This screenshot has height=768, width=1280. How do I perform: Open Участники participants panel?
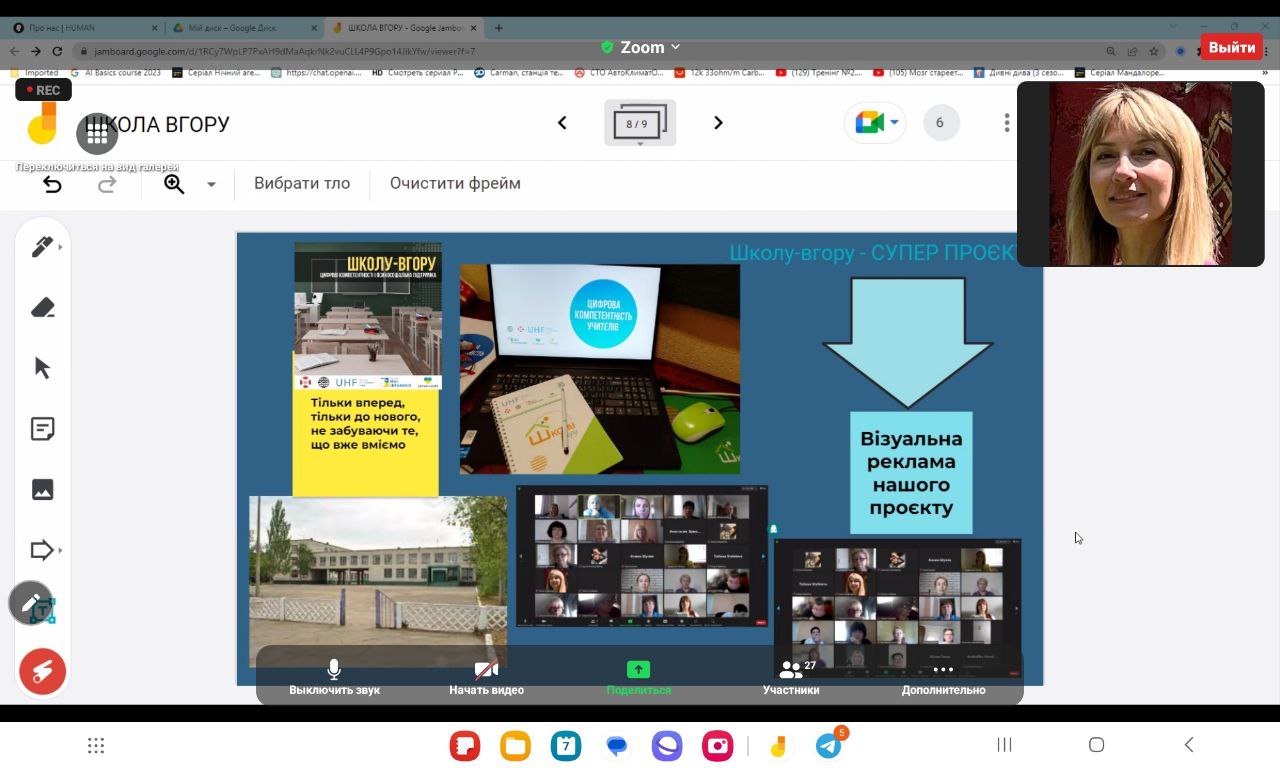[x=791, y=677]
